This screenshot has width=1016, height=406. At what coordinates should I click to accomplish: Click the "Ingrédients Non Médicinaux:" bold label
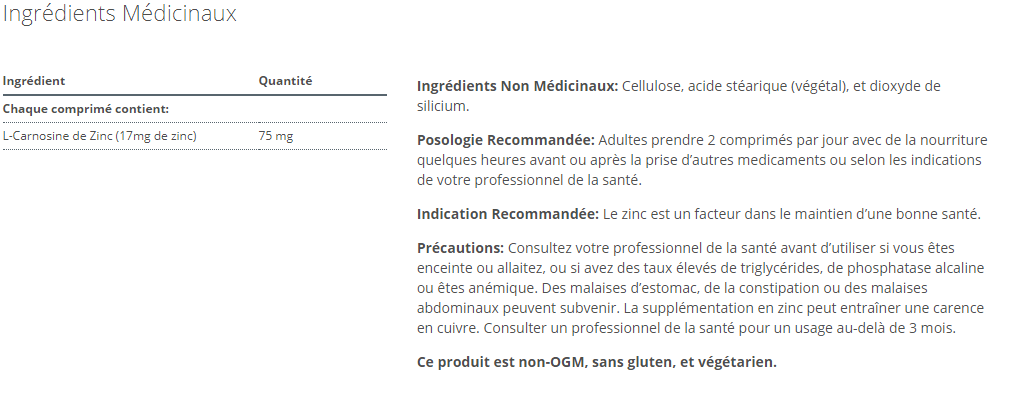tap(517, 86)
